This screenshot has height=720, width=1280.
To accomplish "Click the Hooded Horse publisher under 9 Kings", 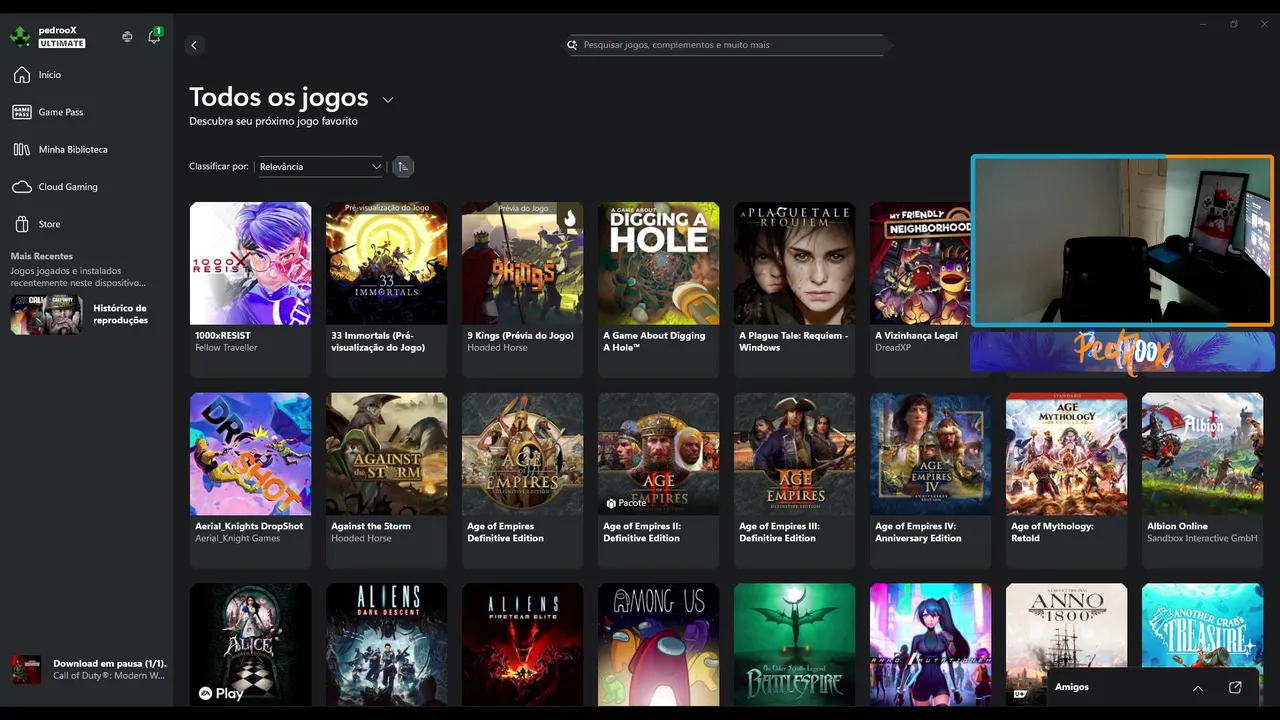I will click(x=497, y=348).
